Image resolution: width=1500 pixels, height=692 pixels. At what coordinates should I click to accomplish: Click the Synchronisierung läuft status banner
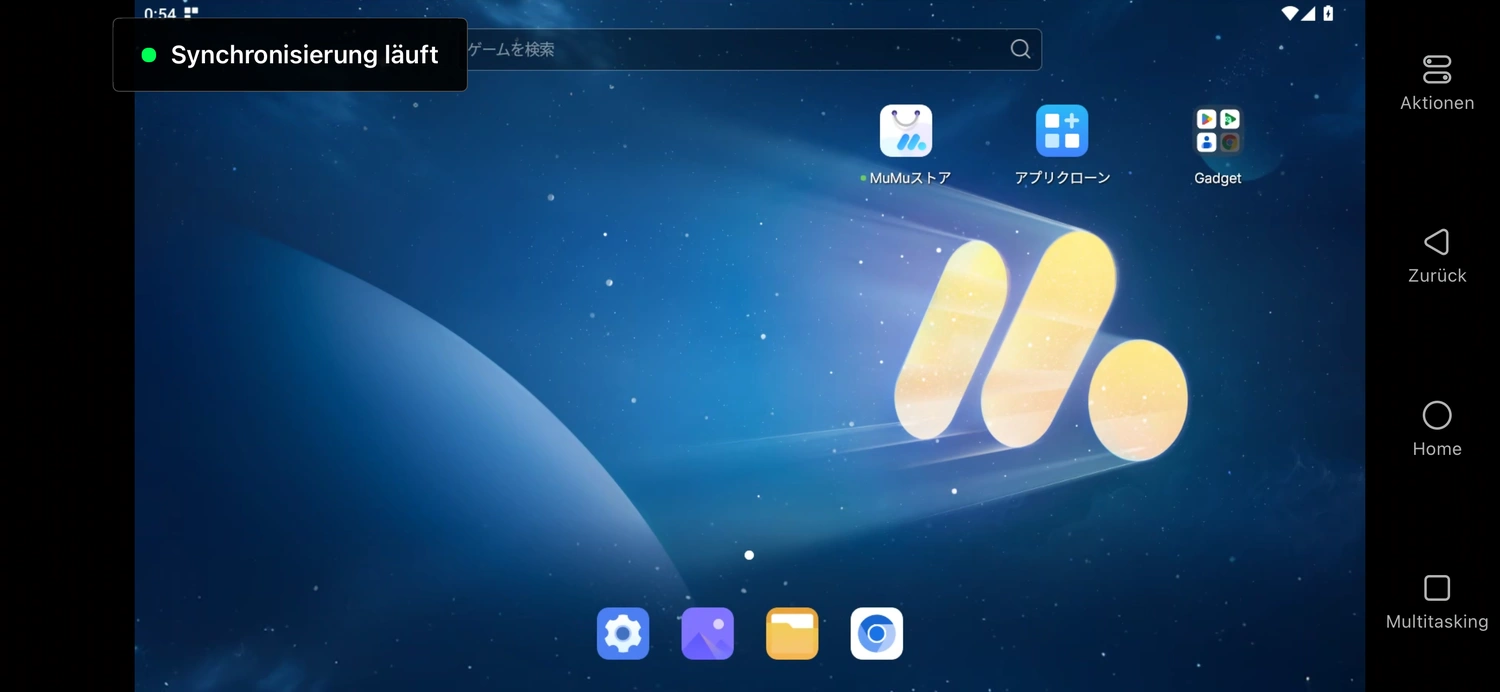pos(290,55)
